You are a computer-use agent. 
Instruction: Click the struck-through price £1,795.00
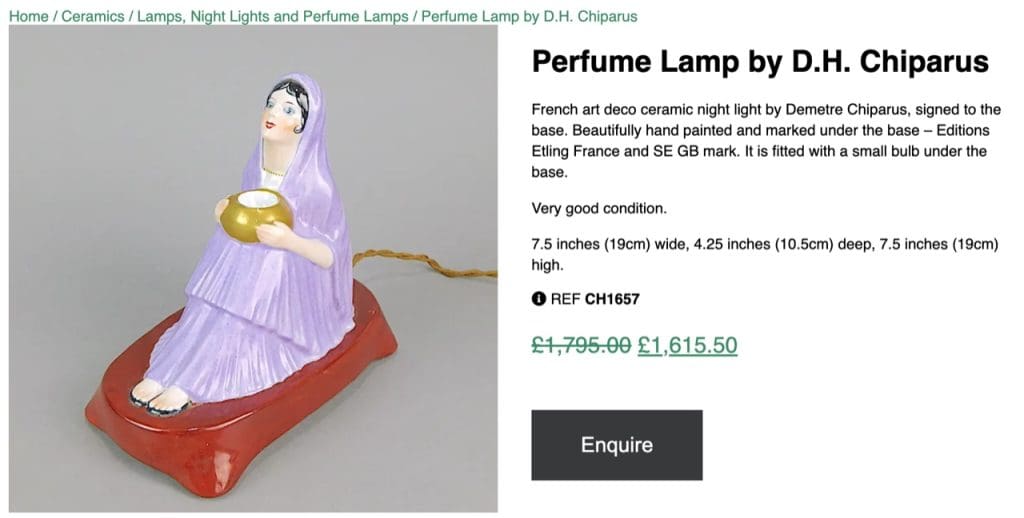581,345
